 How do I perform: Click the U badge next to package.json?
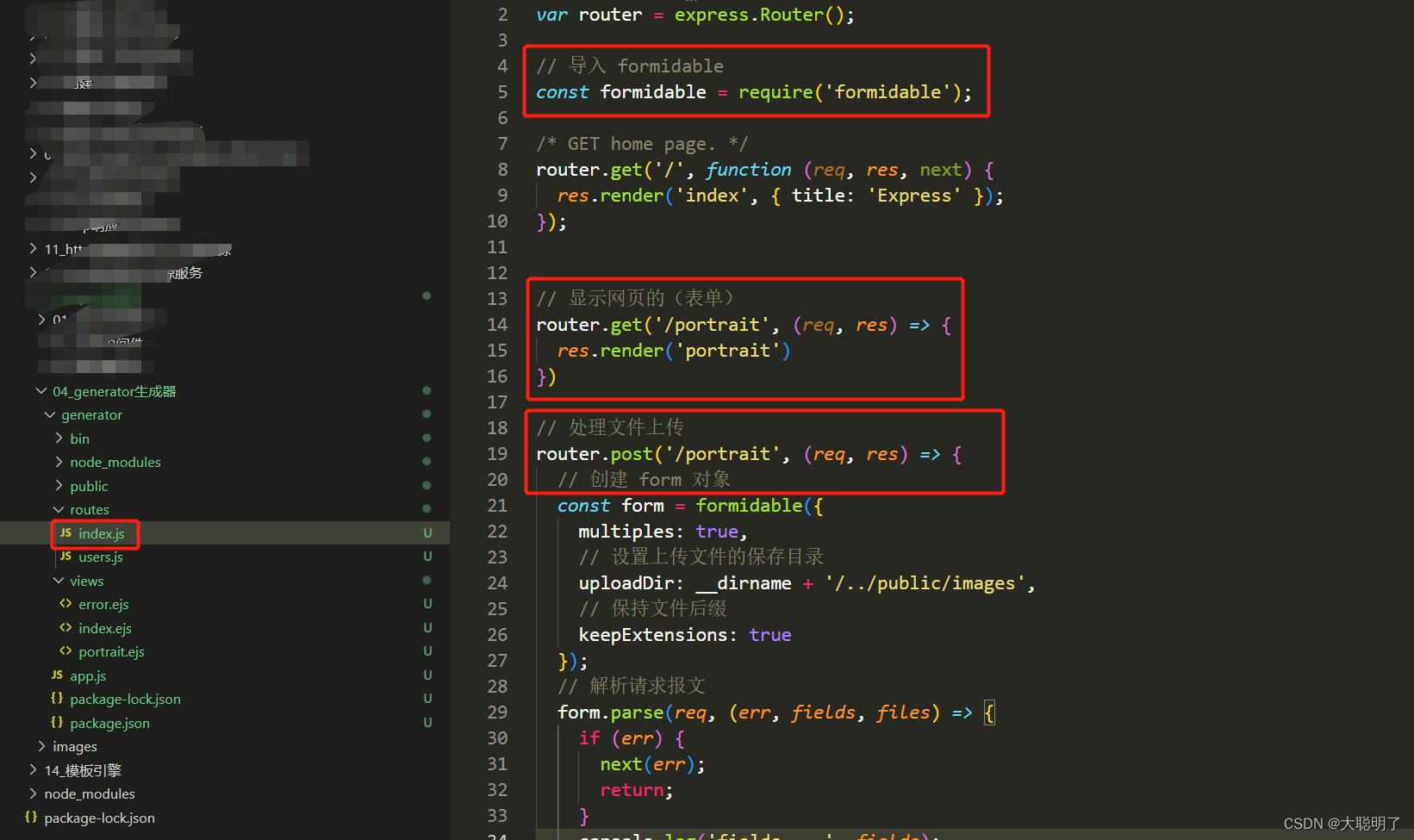(x=427, y=723)
